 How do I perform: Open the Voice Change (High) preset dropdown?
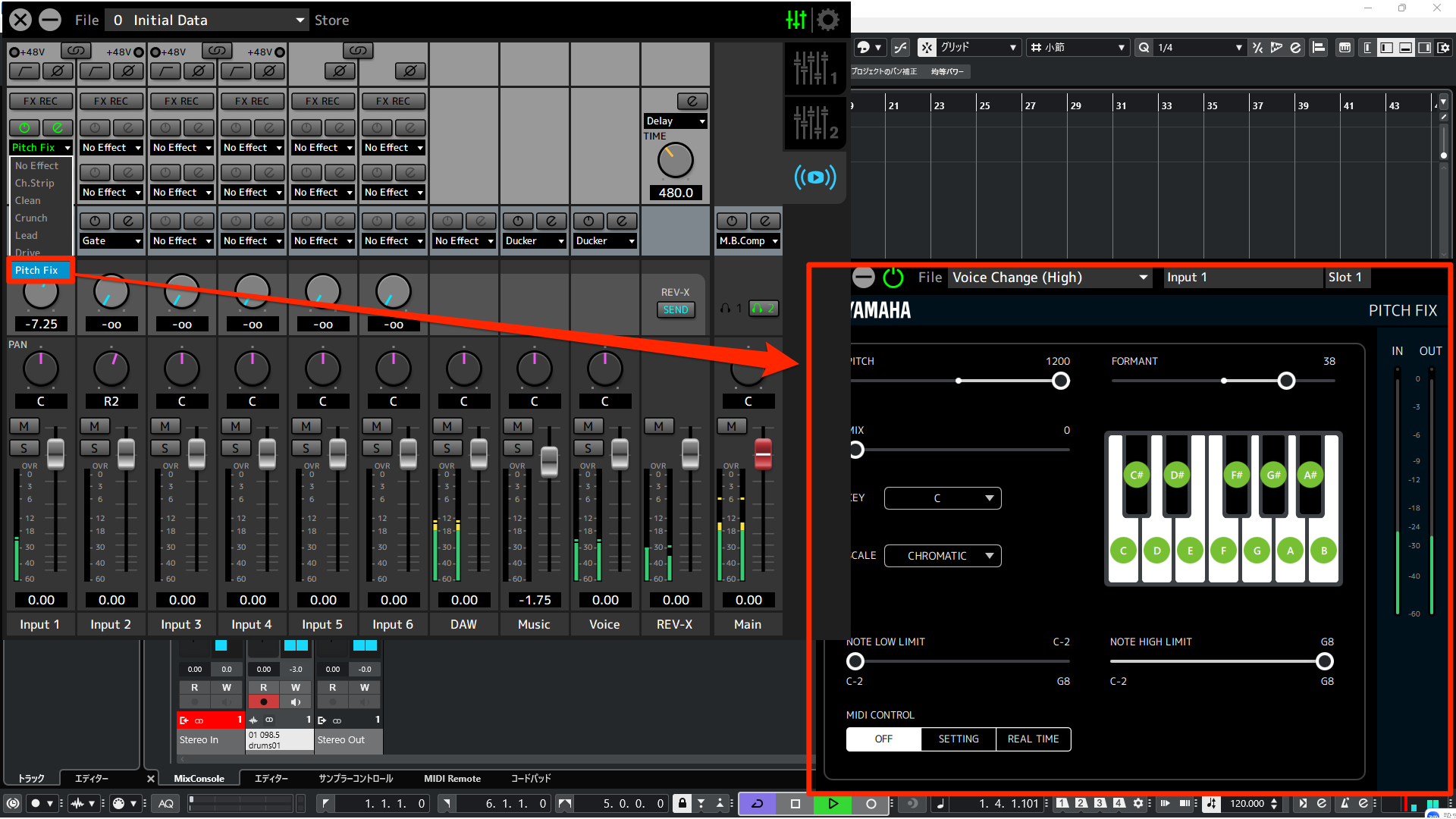[1050, 278]
